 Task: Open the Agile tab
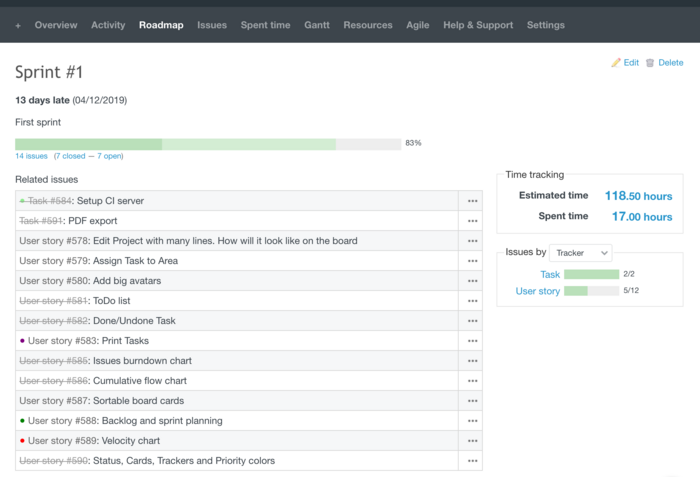pyautogui.click(x=417, y=25)
